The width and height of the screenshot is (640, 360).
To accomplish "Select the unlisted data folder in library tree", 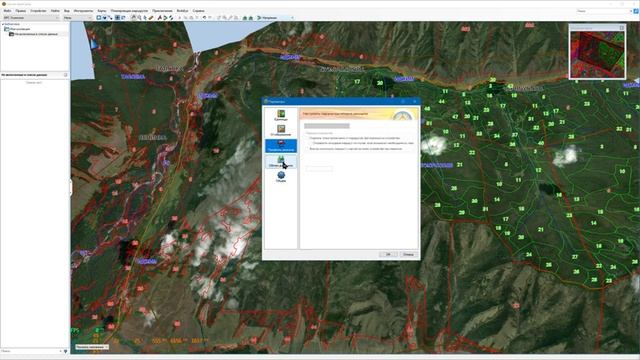I will coord(33,34).
